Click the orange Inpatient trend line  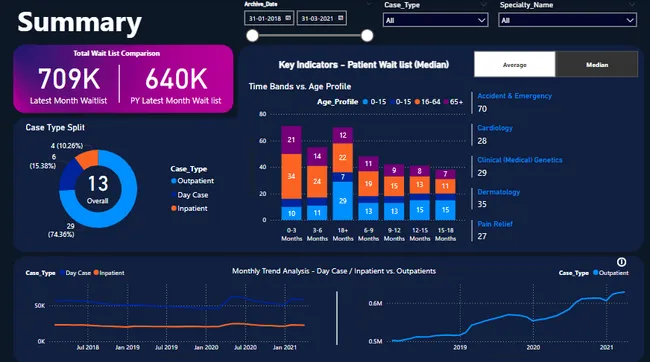click(179, 326)
